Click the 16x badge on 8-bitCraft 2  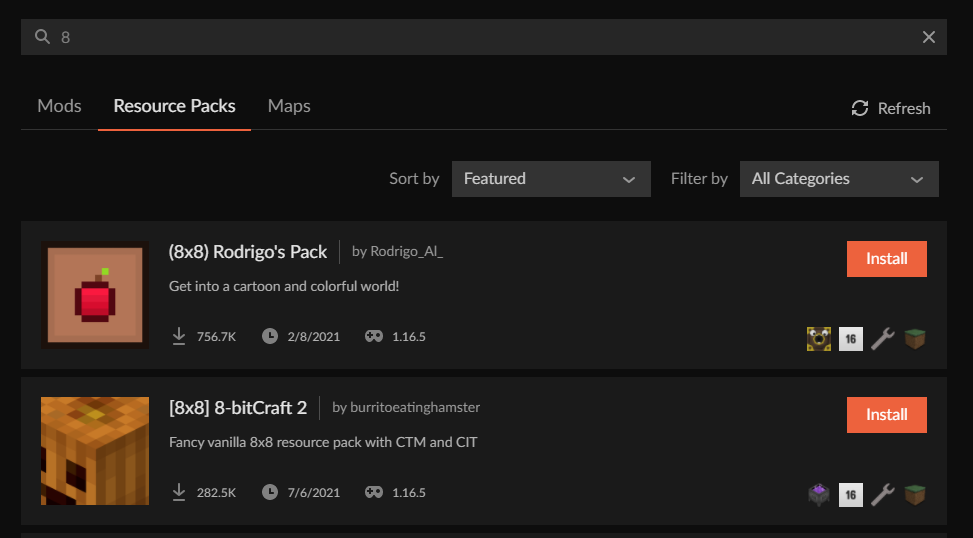click(851, 495)
